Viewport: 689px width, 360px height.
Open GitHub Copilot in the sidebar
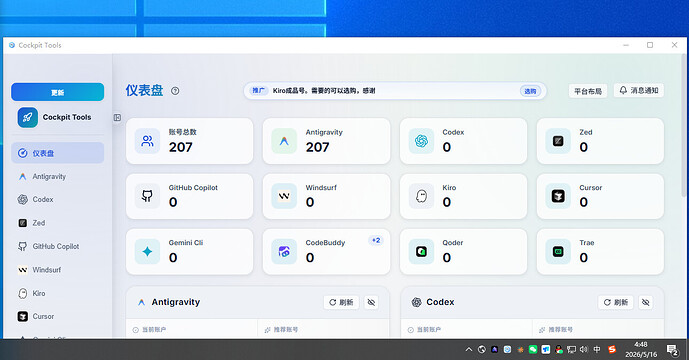point(58,246)
